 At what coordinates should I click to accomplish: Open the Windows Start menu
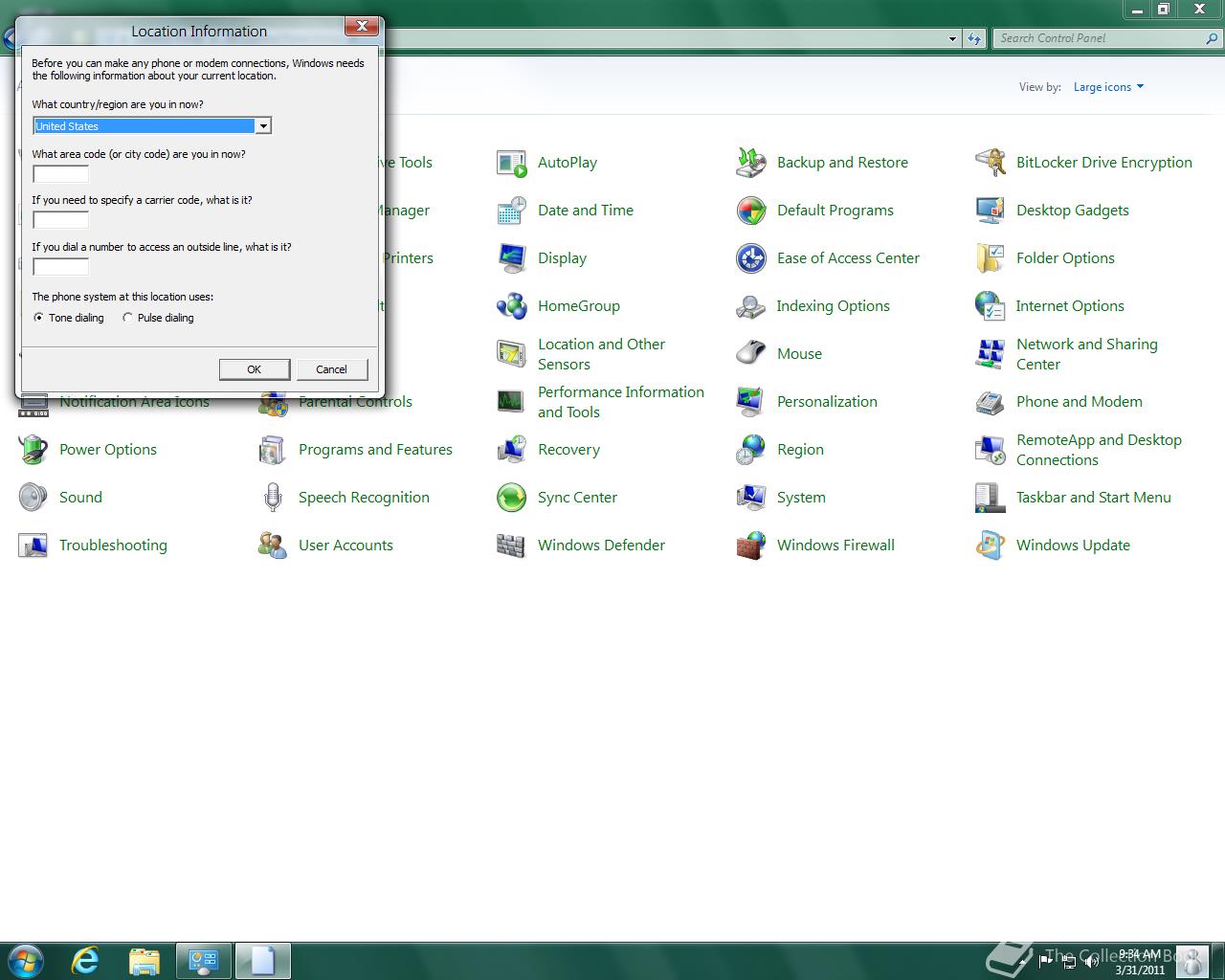(25, 960)
